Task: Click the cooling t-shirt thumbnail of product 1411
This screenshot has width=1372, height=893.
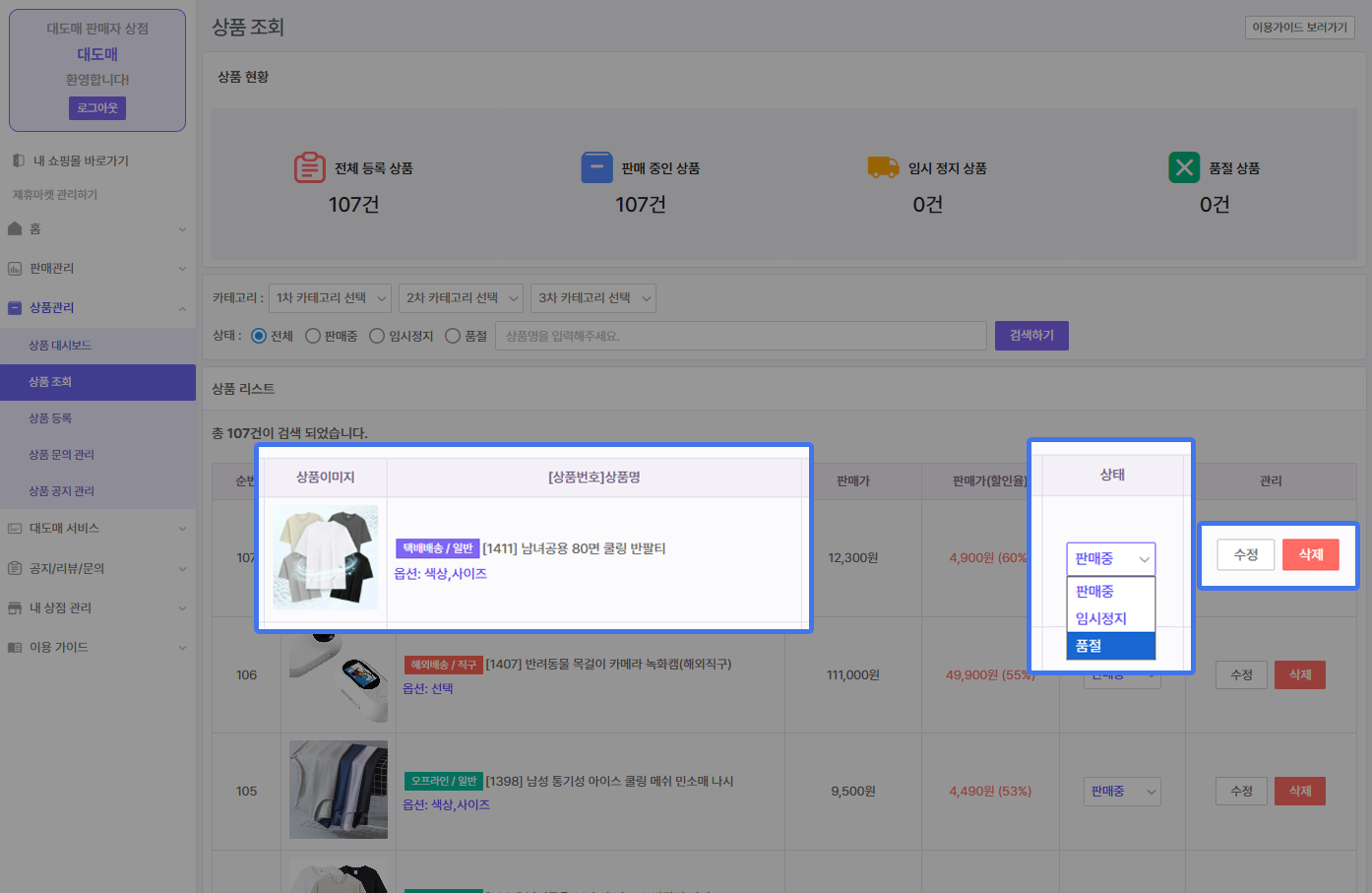Action: click(x=326, y=557)
